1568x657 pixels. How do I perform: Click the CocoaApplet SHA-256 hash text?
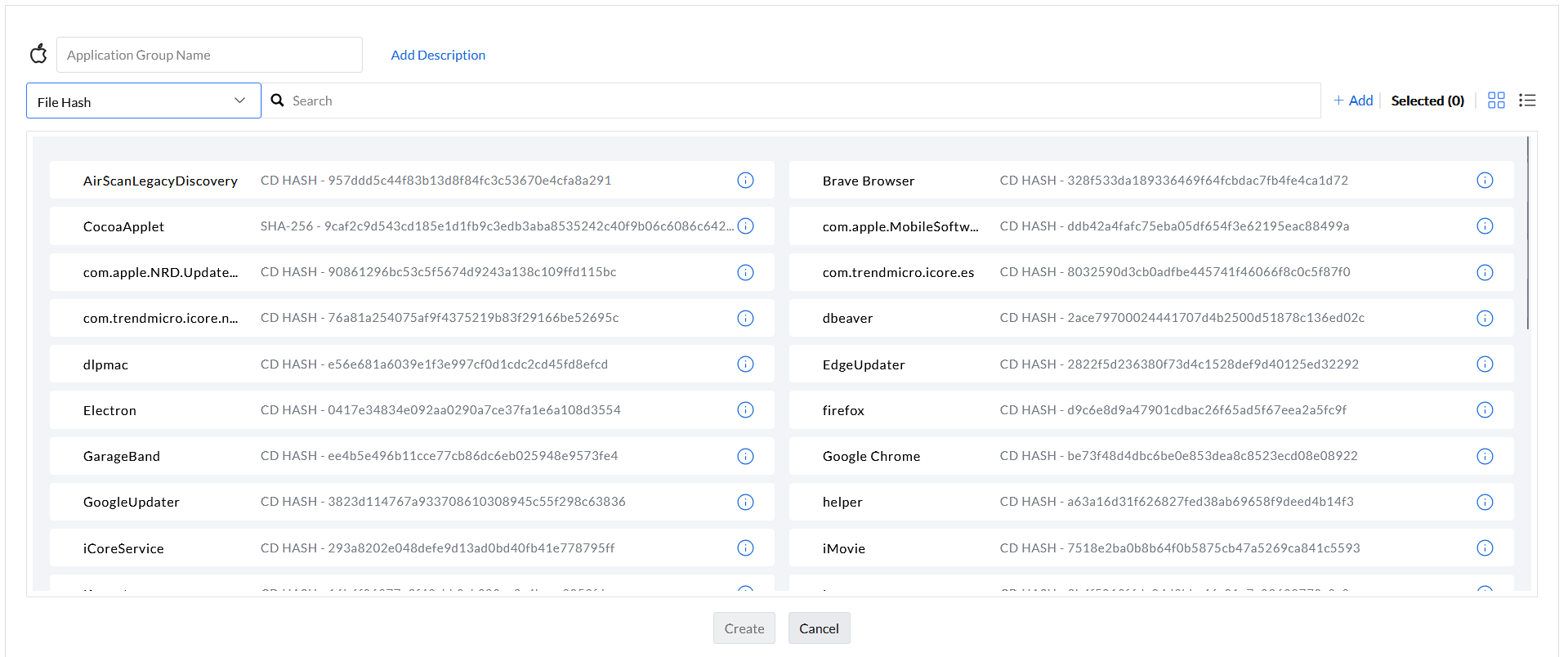pyautogui.click(x=497, y=226)
